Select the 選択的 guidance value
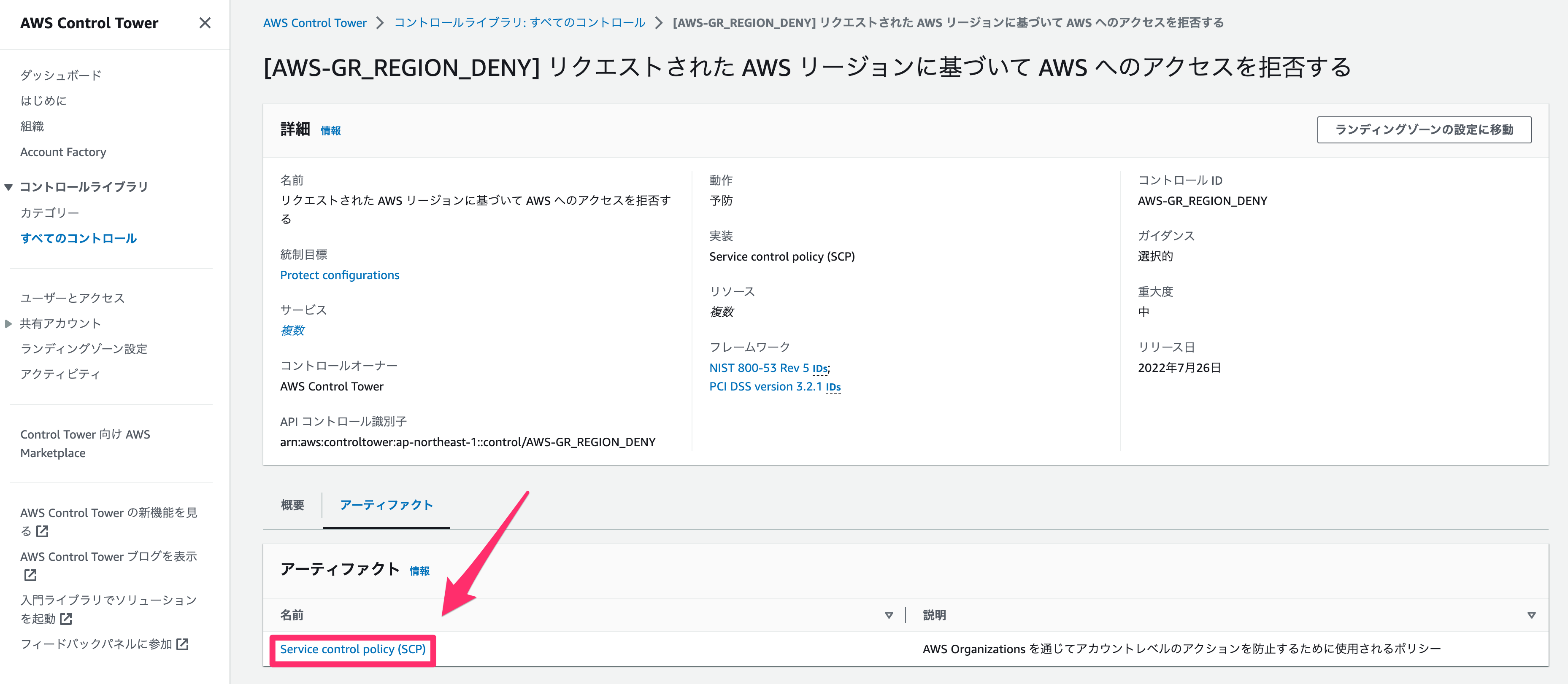Image resolution: width=1568 pixels, height=684 pixels. pyautogui.click(x=1155, y=256)
